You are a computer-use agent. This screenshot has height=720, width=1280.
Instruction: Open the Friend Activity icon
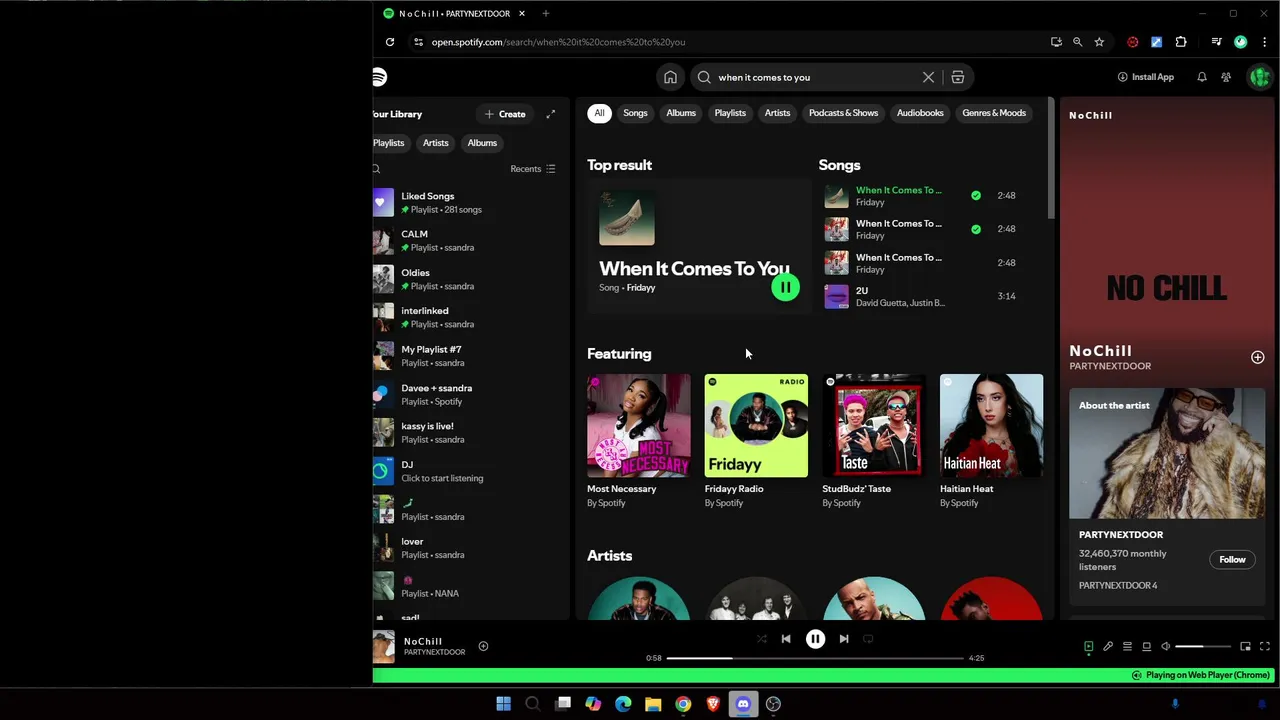click(1226, 77)
